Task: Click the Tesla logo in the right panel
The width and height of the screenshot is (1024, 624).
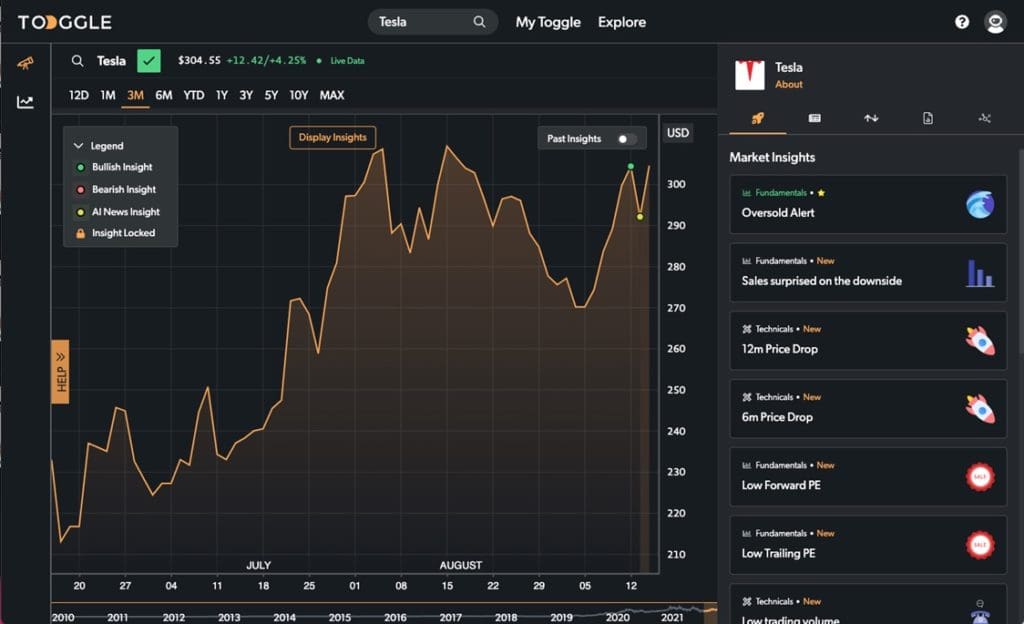Action: 750,74
